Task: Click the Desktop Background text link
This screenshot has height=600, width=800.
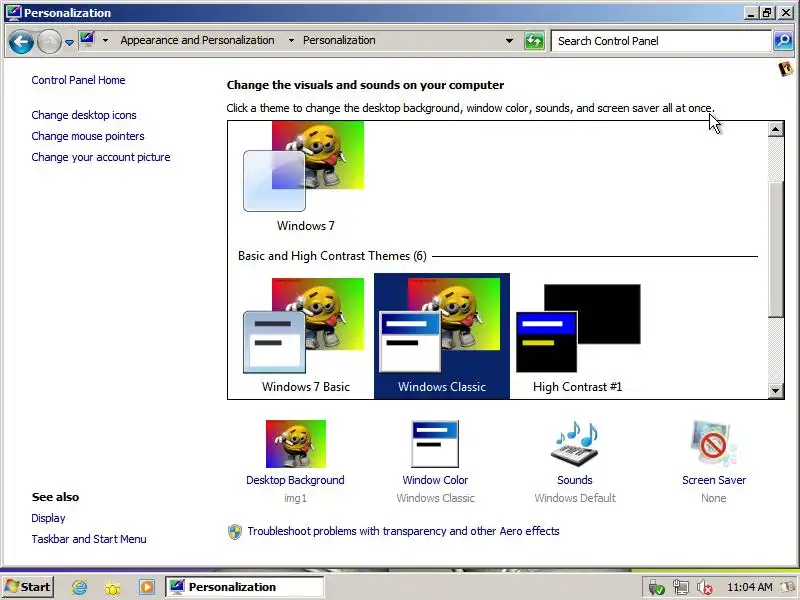Action: [295, 480]
